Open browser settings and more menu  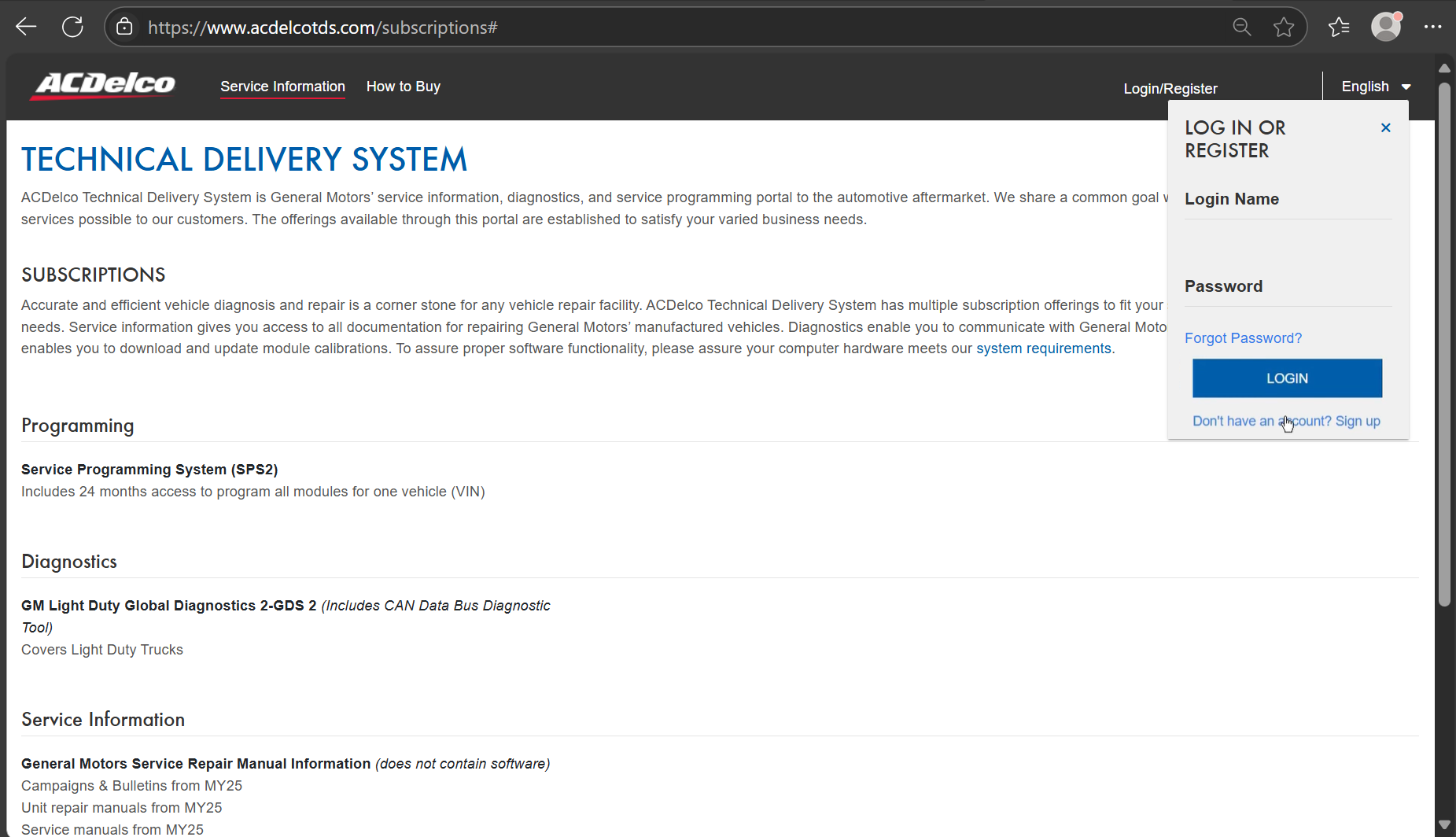[x=1432, y=27]
